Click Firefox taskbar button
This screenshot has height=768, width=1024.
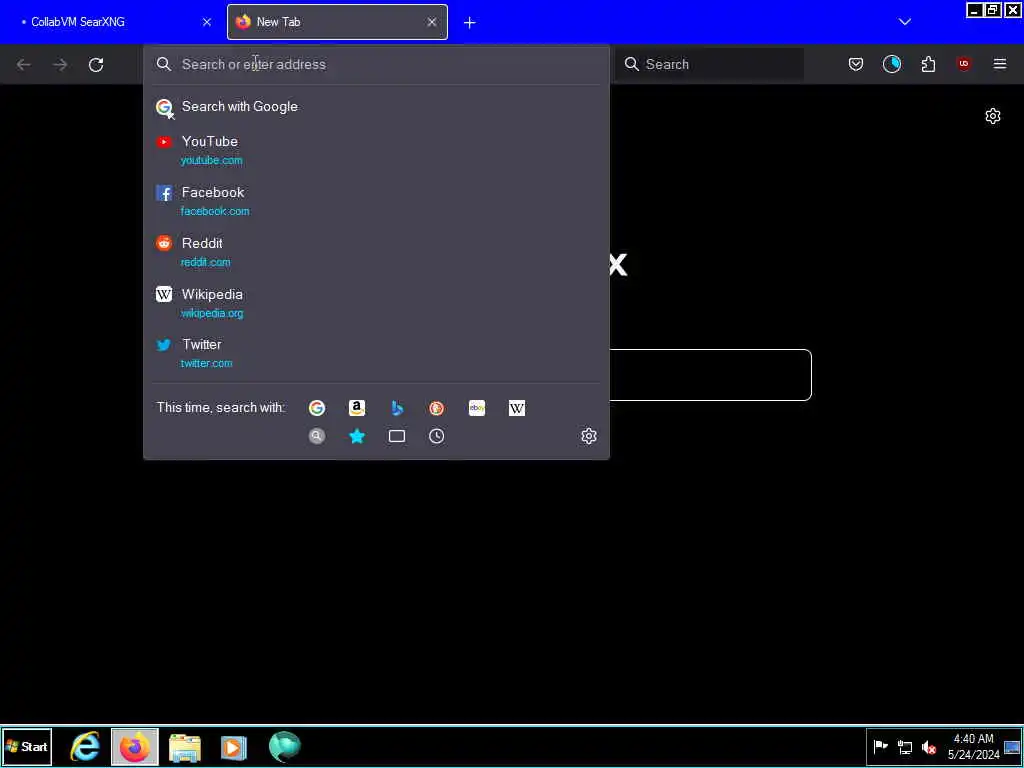point(135,747)
